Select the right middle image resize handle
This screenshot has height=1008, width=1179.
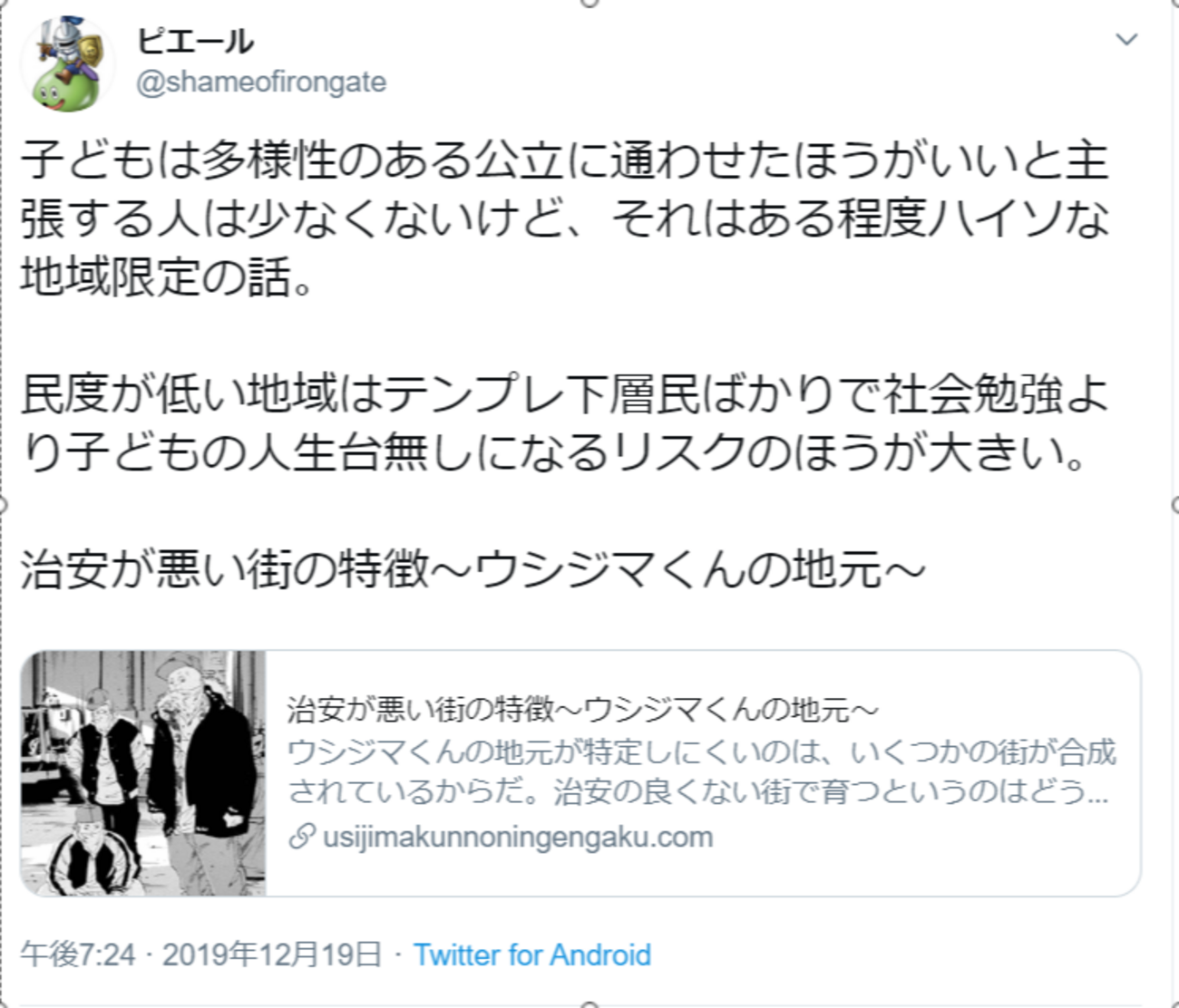[1175, 504]
